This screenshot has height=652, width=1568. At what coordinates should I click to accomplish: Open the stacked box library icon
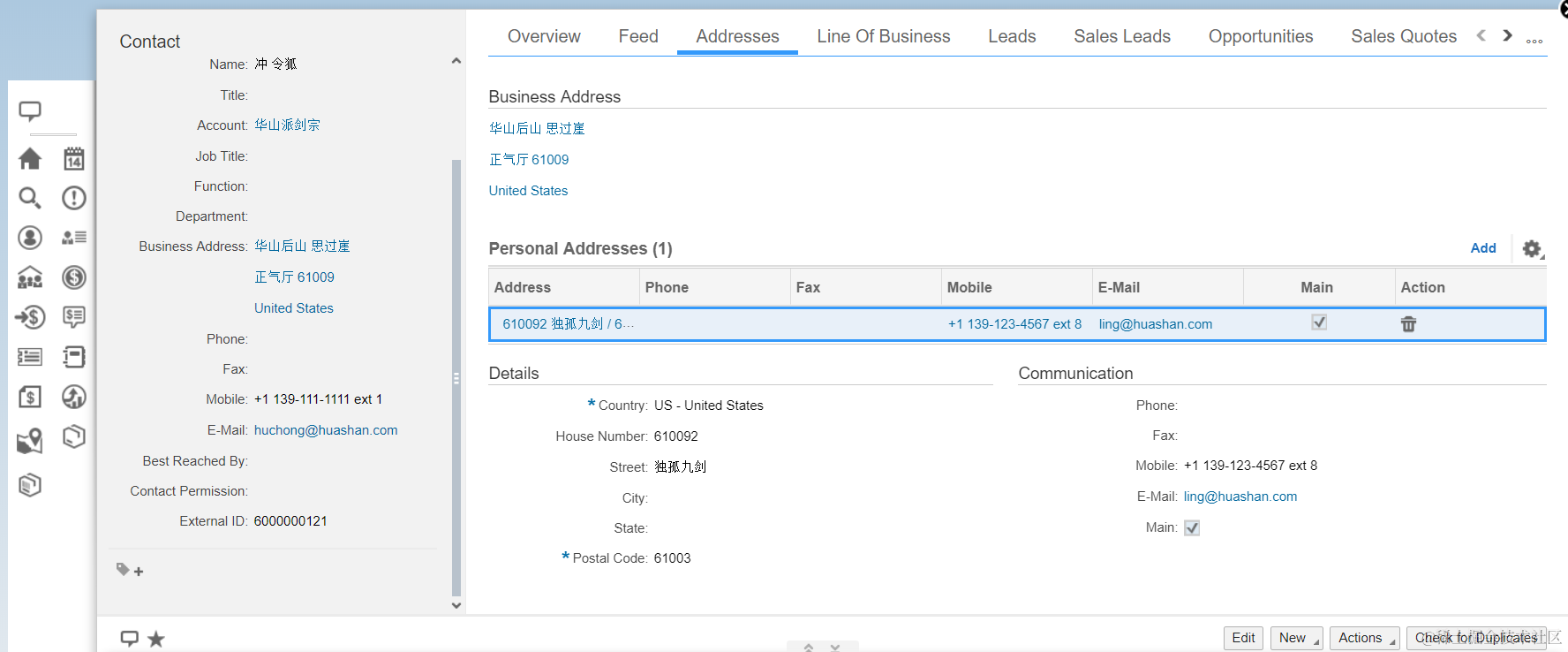click(30, 485)
